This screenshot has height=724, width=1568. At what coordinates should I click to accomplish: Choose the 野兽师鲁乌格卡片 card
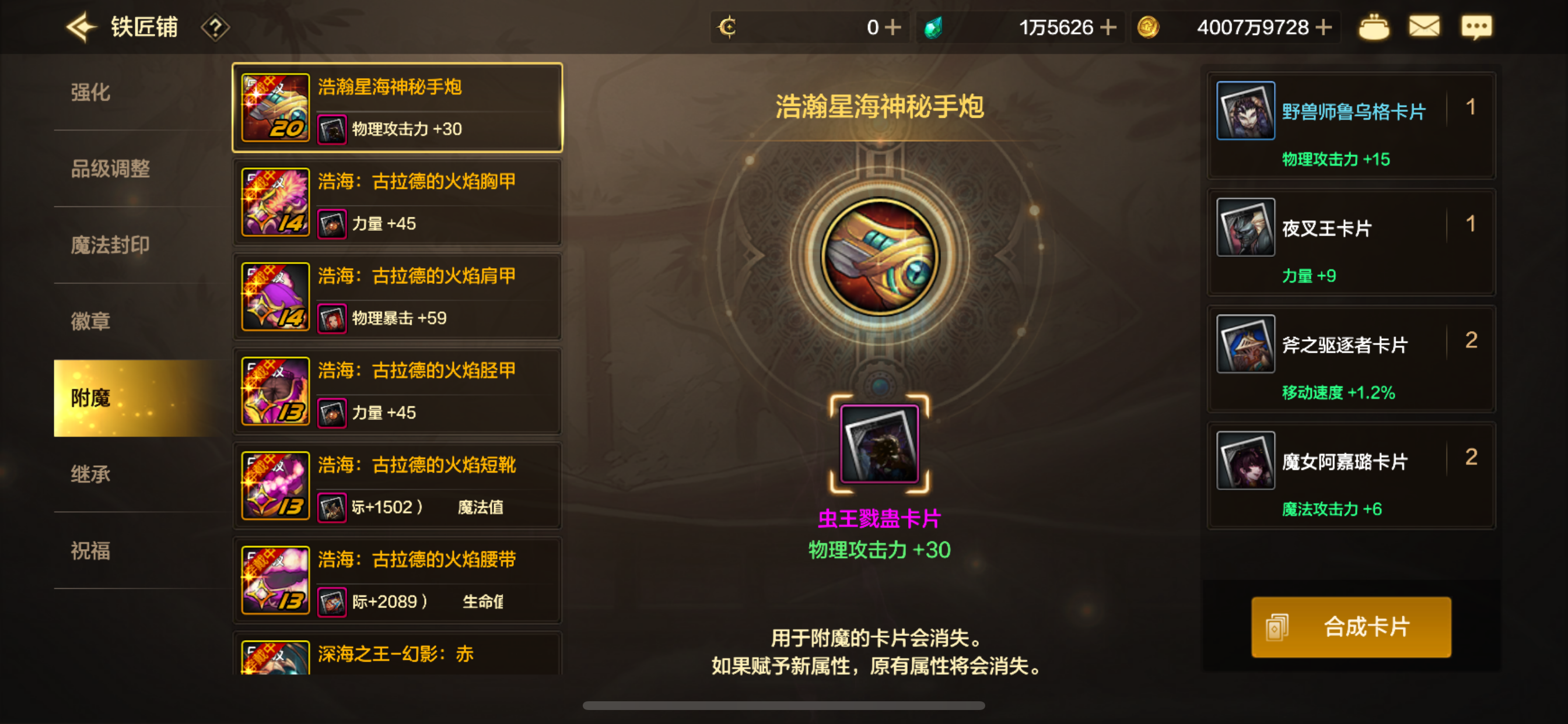pyautogui.click(x=1352, y=126)
